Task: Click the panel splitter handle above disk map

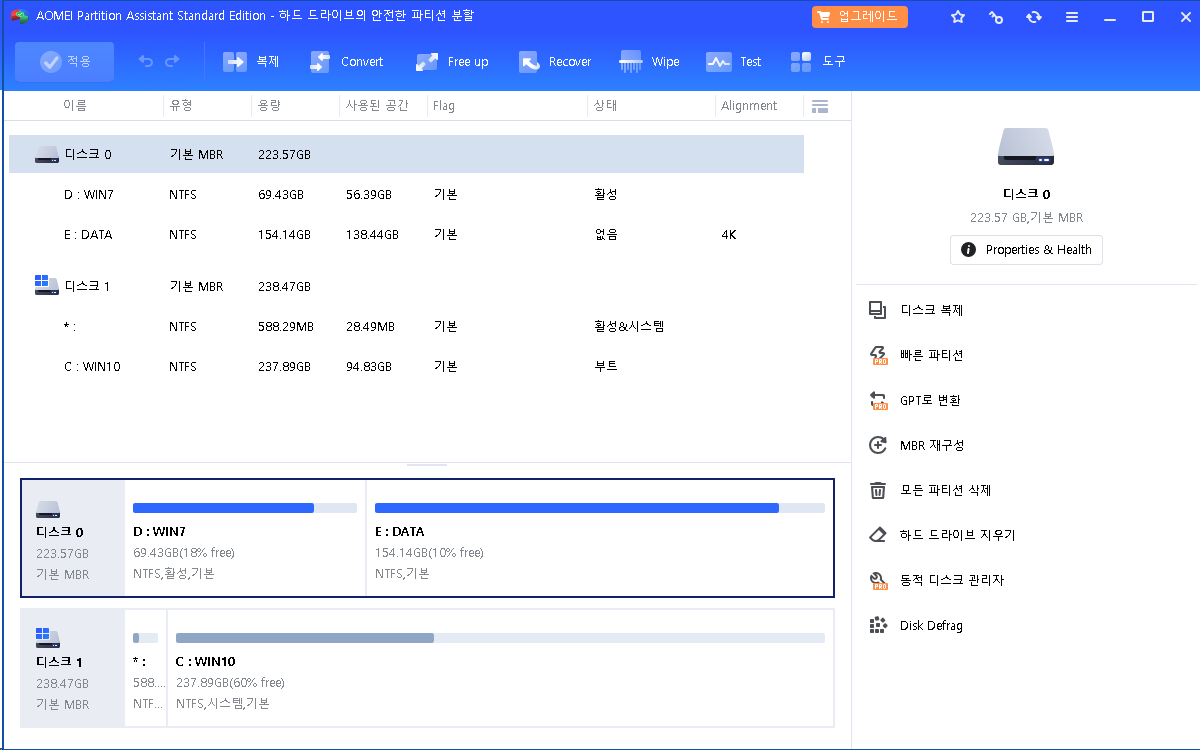Action: pos(427,464)
